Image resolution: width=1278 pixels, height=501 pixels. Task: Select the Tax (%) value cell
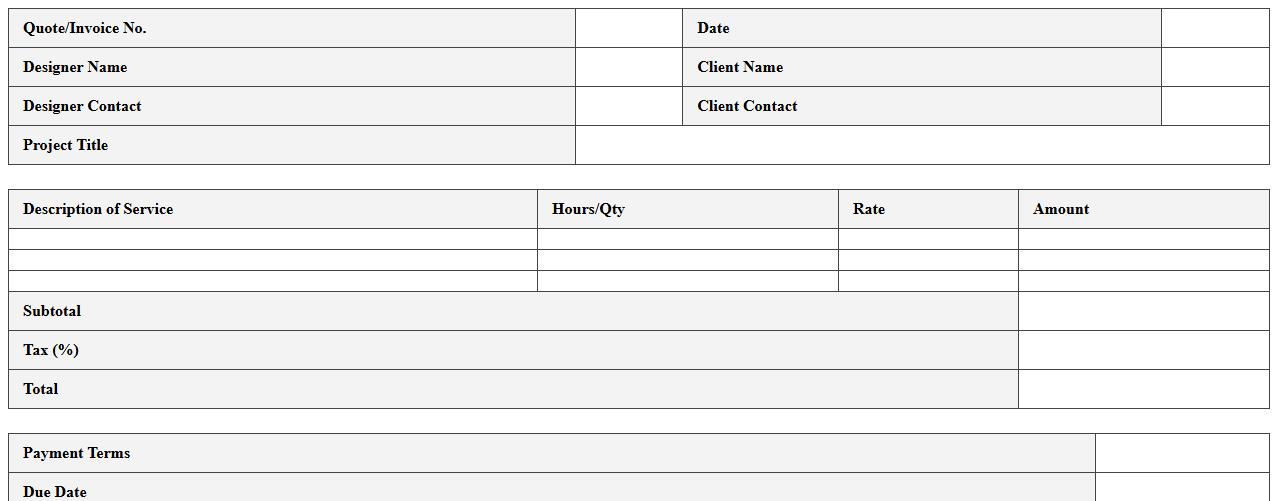click(1143, 350)
